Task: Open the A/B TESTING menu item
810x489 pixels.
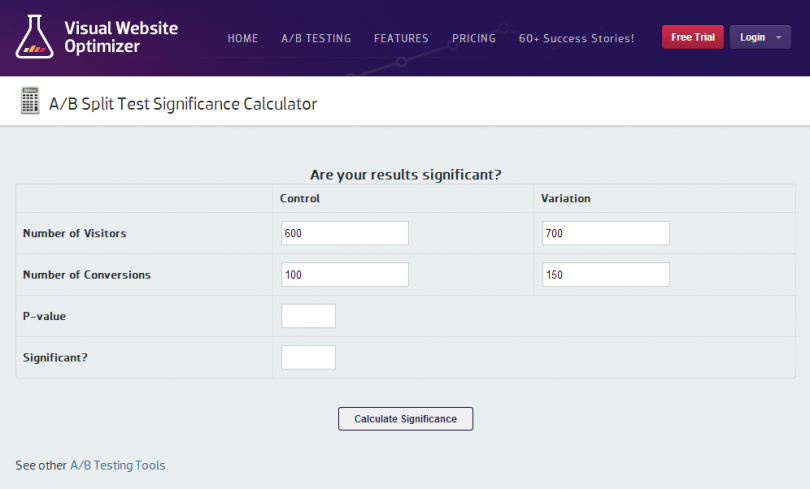Action: (x=316, y=38)
